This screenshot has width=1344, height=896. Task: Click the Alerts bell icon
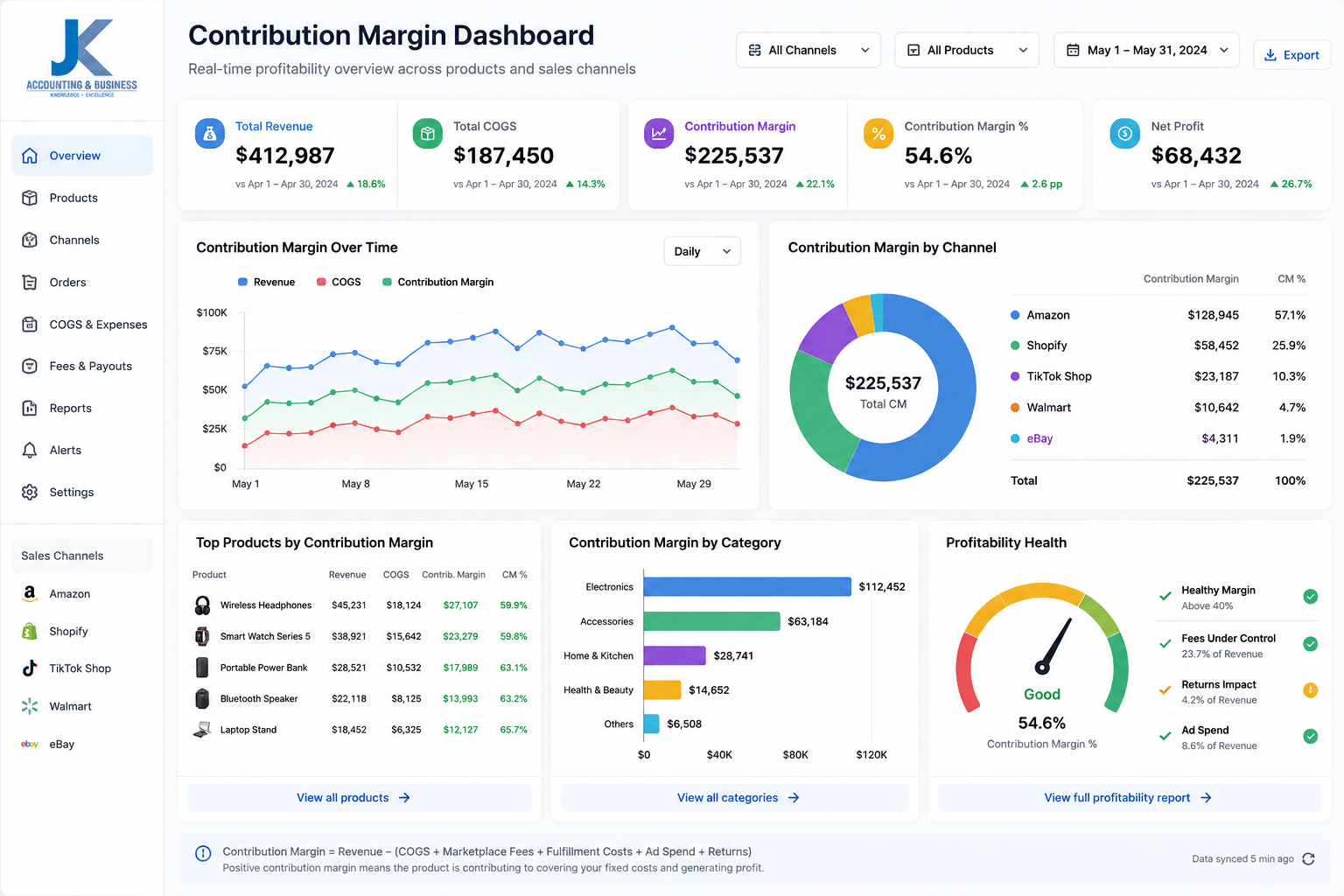(30, 450)
